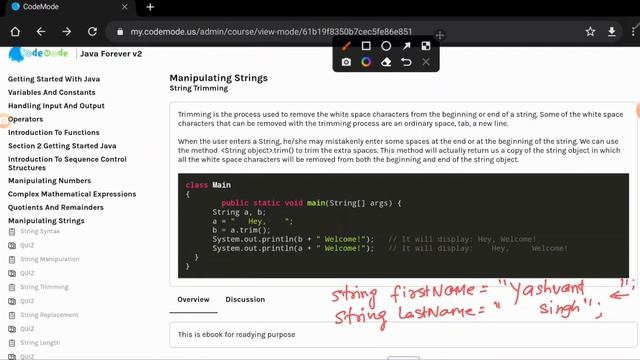The image size is (640, 360).
Task: Select the circle shape tool
Action: tap(386, 46)
